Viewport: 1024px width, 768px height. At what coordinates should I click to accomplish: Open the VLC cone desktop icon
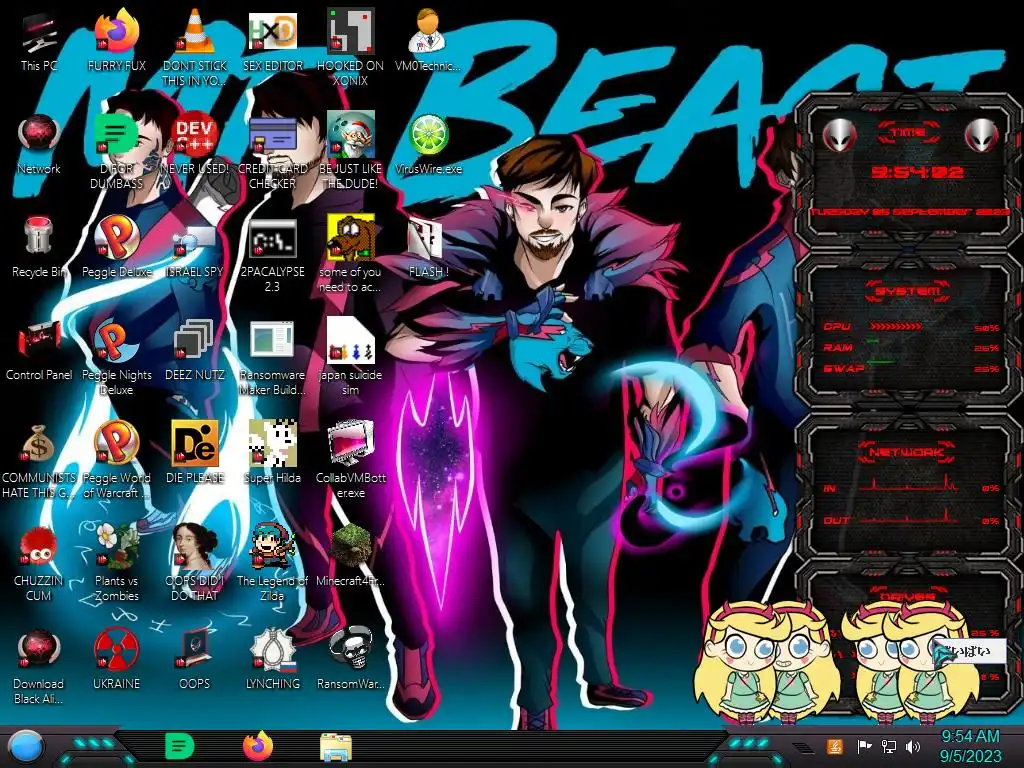195,33
